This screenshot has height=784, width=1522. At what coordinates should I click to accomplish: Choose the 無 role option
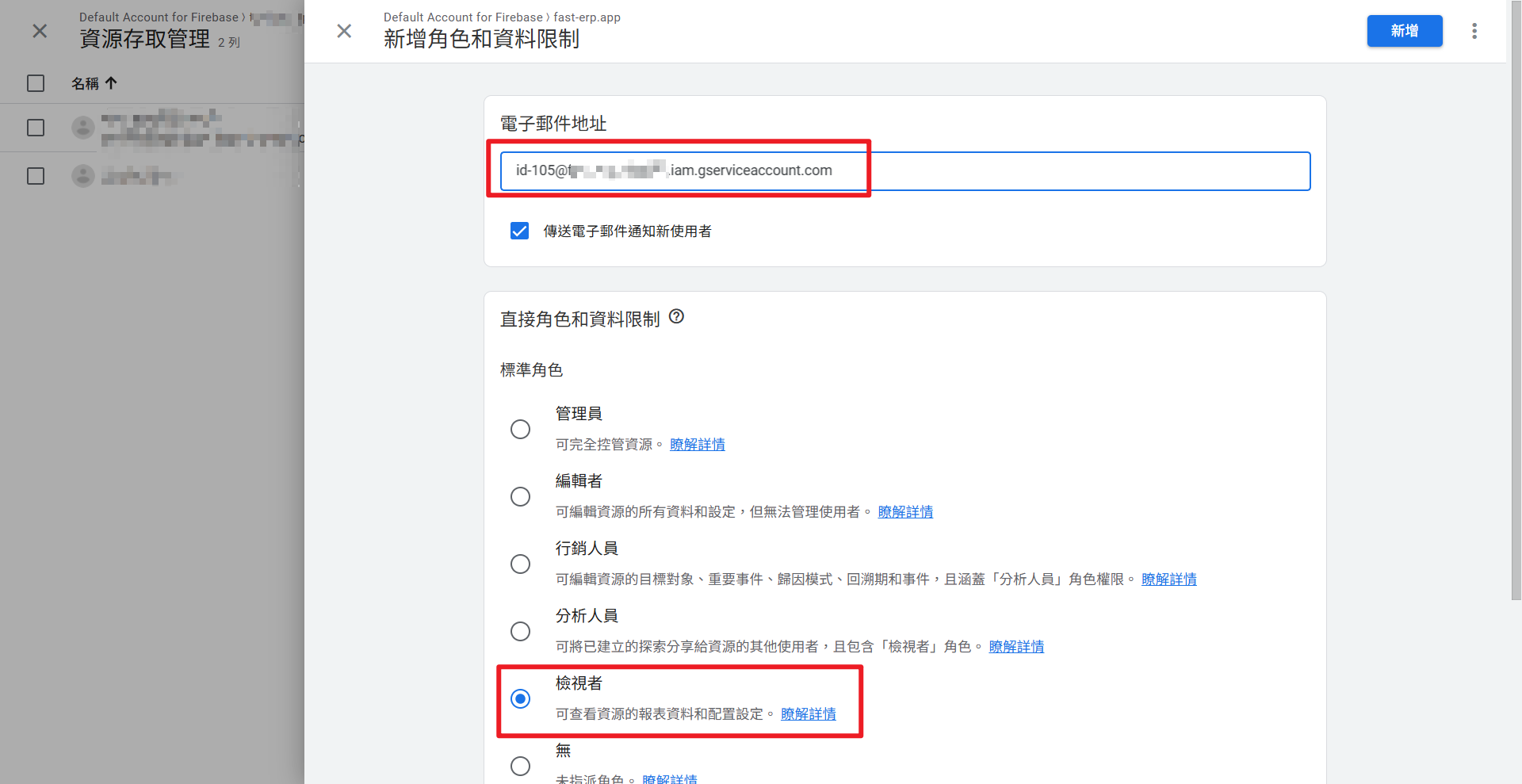coord(520,766)
